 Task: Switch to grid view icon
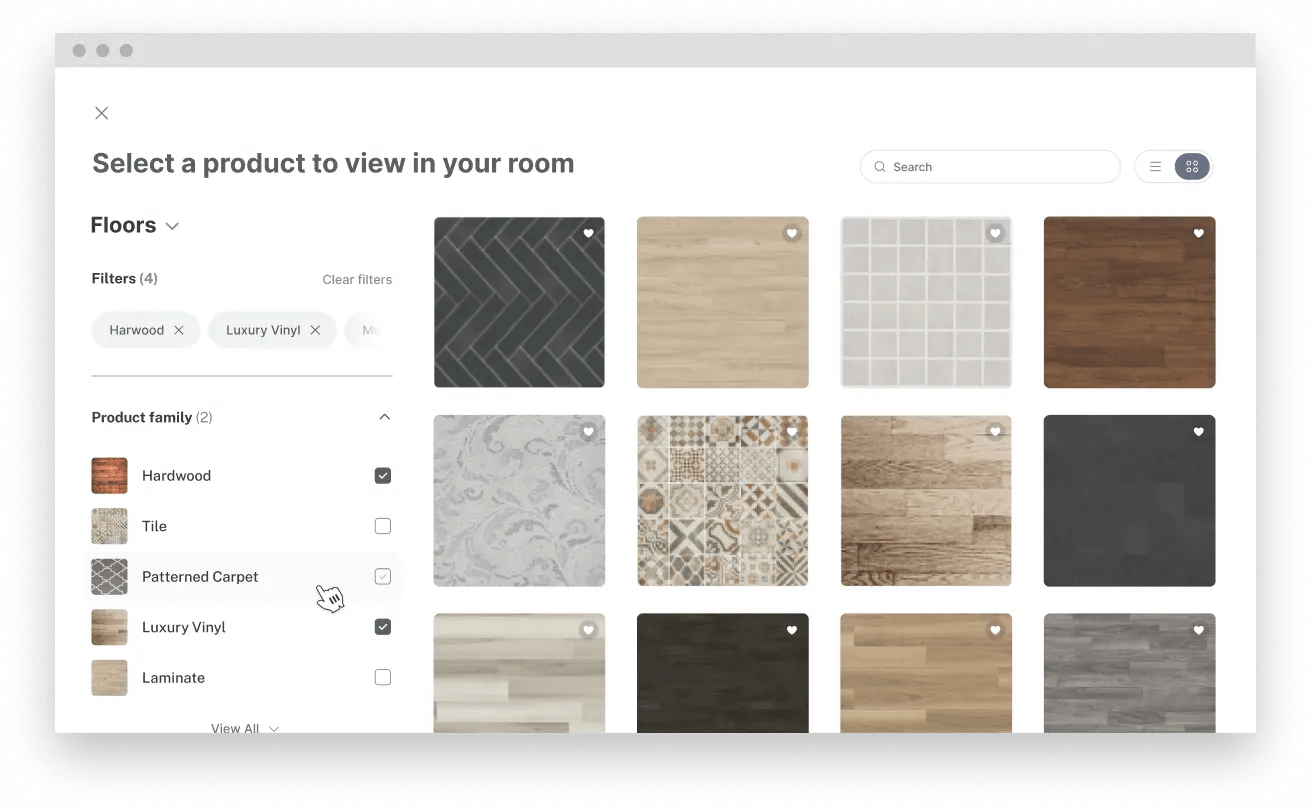(1192, 167)
